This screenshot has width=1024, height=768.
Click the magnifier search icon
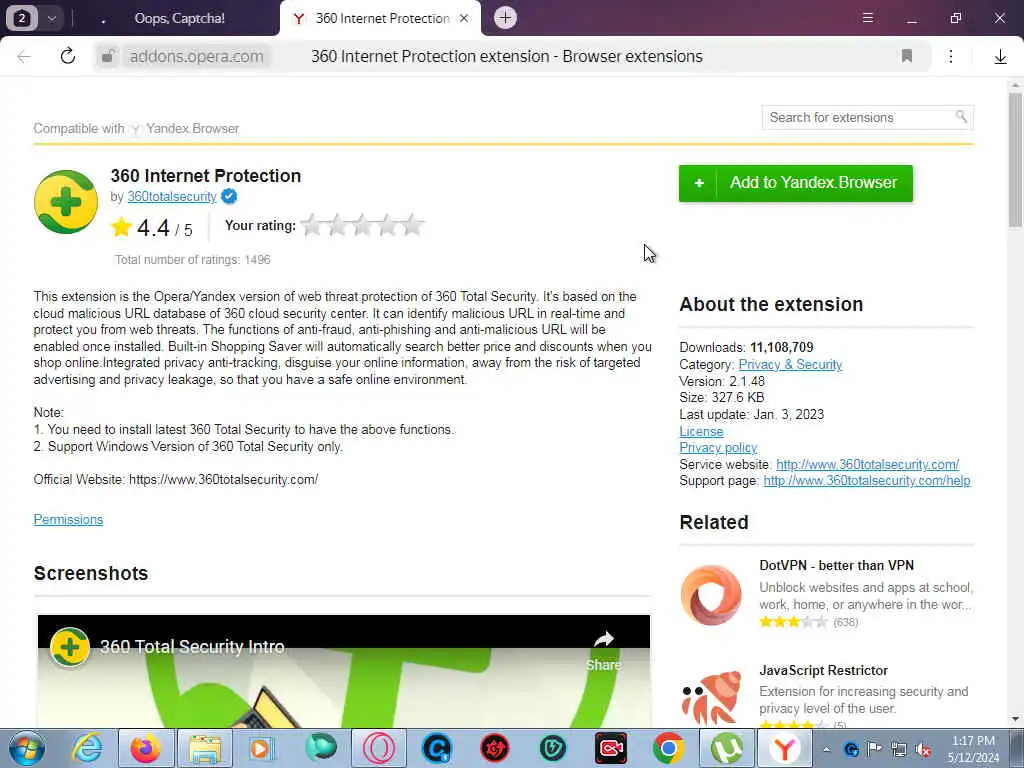point(961,116)
